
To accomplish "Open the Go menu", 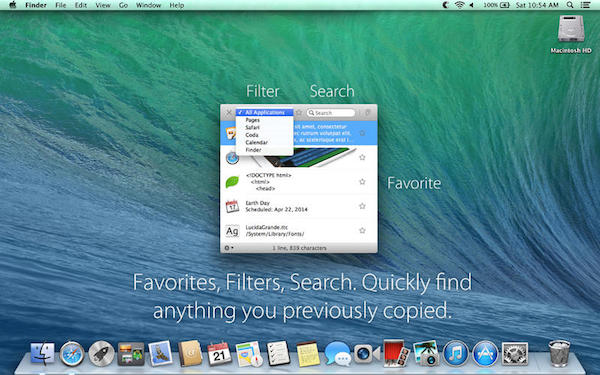I will click(x=123, y=5).
